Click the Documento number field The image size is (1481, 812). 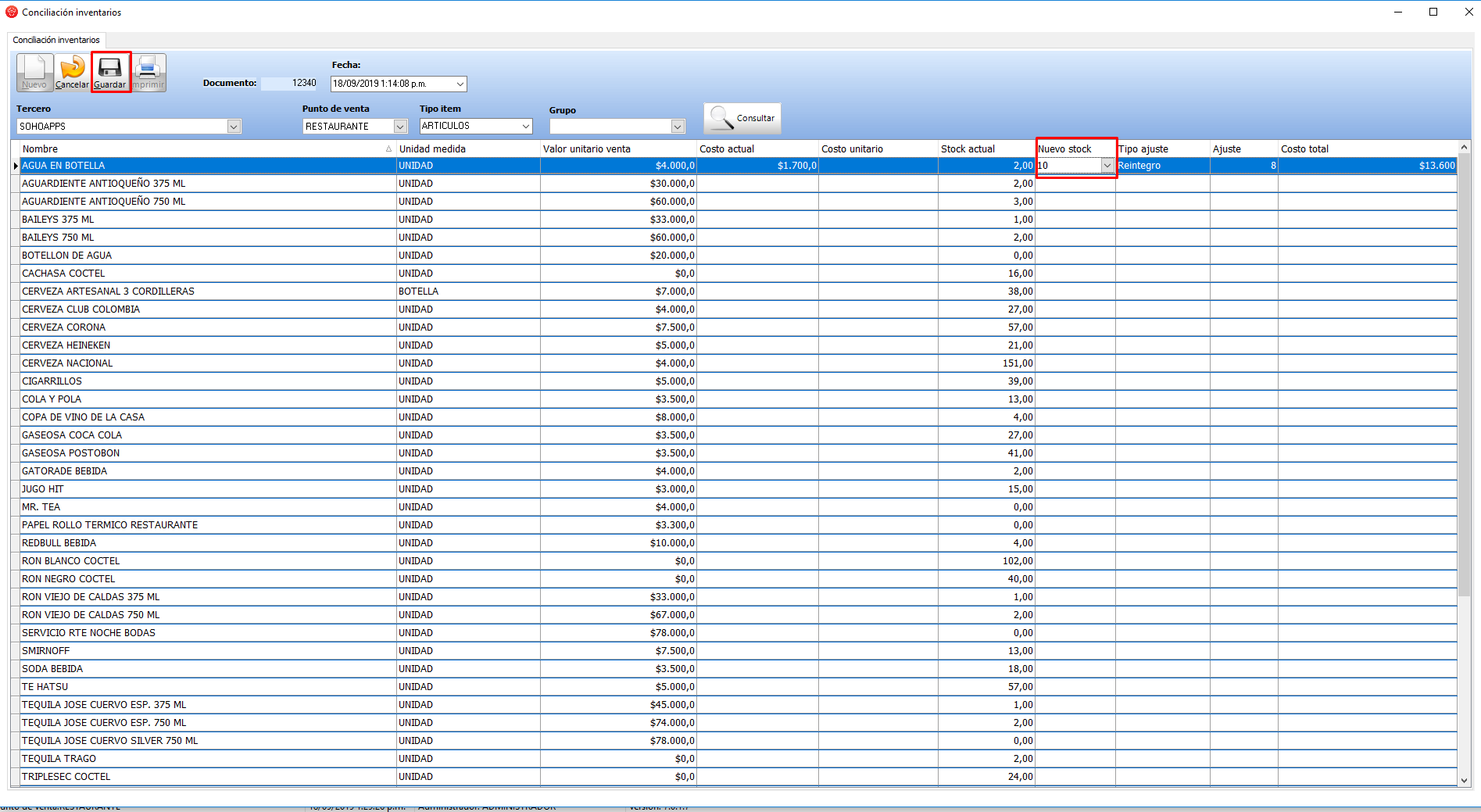(289, 83)
